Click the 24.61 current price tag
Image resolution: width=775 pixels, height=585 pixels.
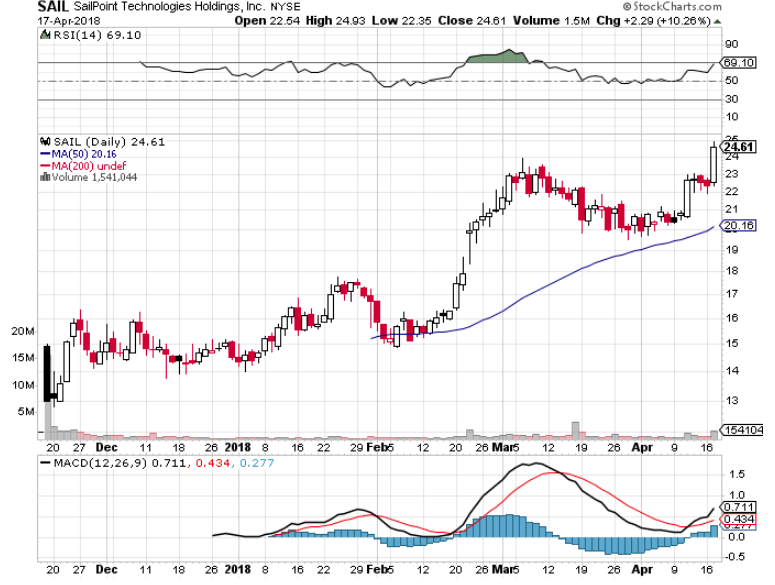coord(738,147)
